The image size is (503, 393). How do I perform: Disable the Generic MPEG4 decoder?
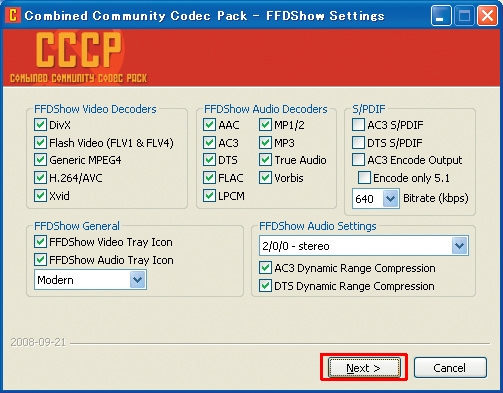pyautogui.click(x=40, y=160)
